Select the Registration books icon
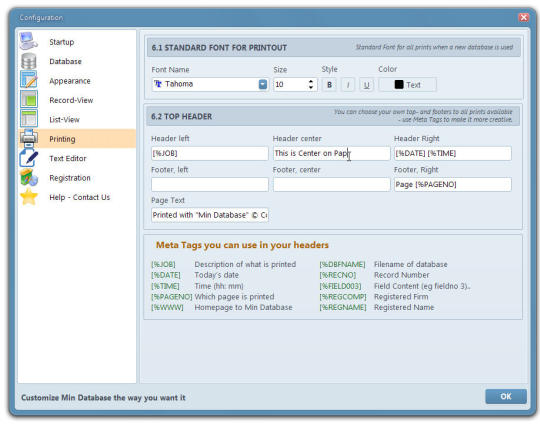Viewport: 540px width, 424px height. [x=29, y=178]
